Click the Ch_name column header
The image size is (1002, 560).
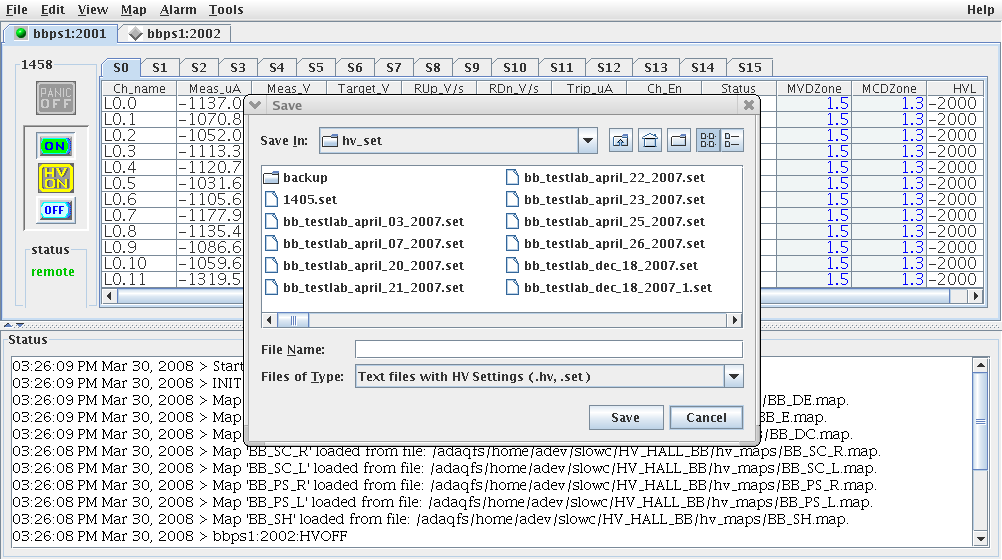[139, 88]
